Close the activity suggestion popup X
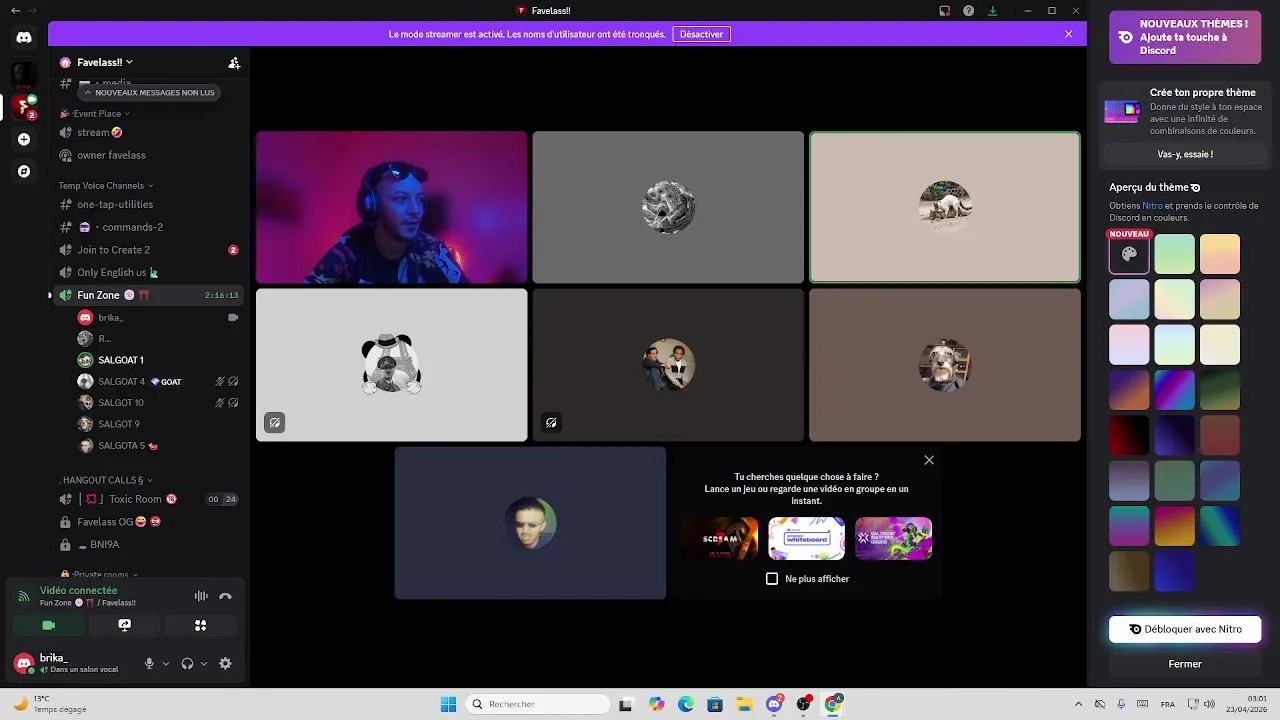1280x720 pixels. [x=929, y=460]
